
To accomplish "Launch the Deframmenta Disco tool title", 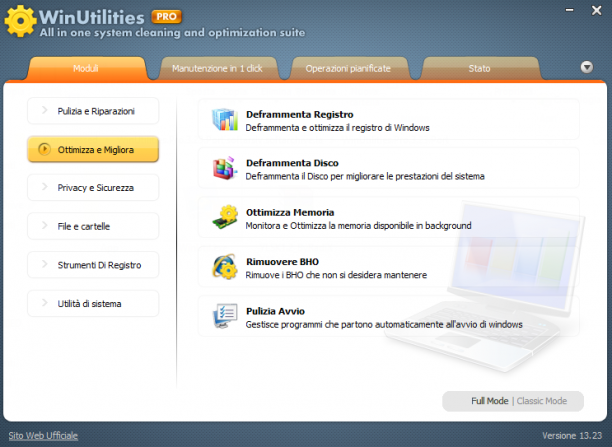I will click(292, 163).
